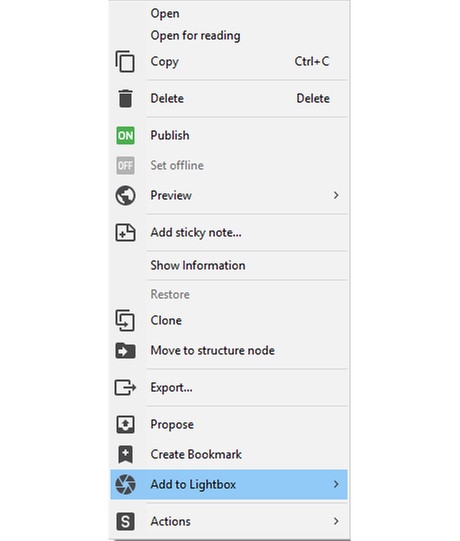Expand the Preview submenu arrow

tap(336, 195)
